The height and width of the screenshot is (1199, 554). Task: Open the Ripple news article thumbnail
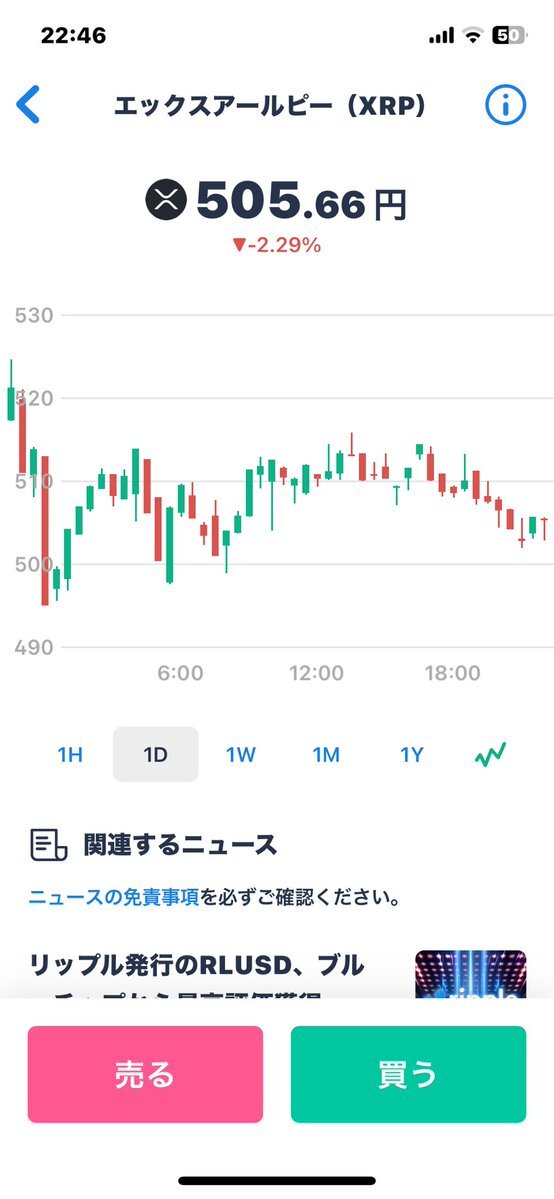coord(471,974)
